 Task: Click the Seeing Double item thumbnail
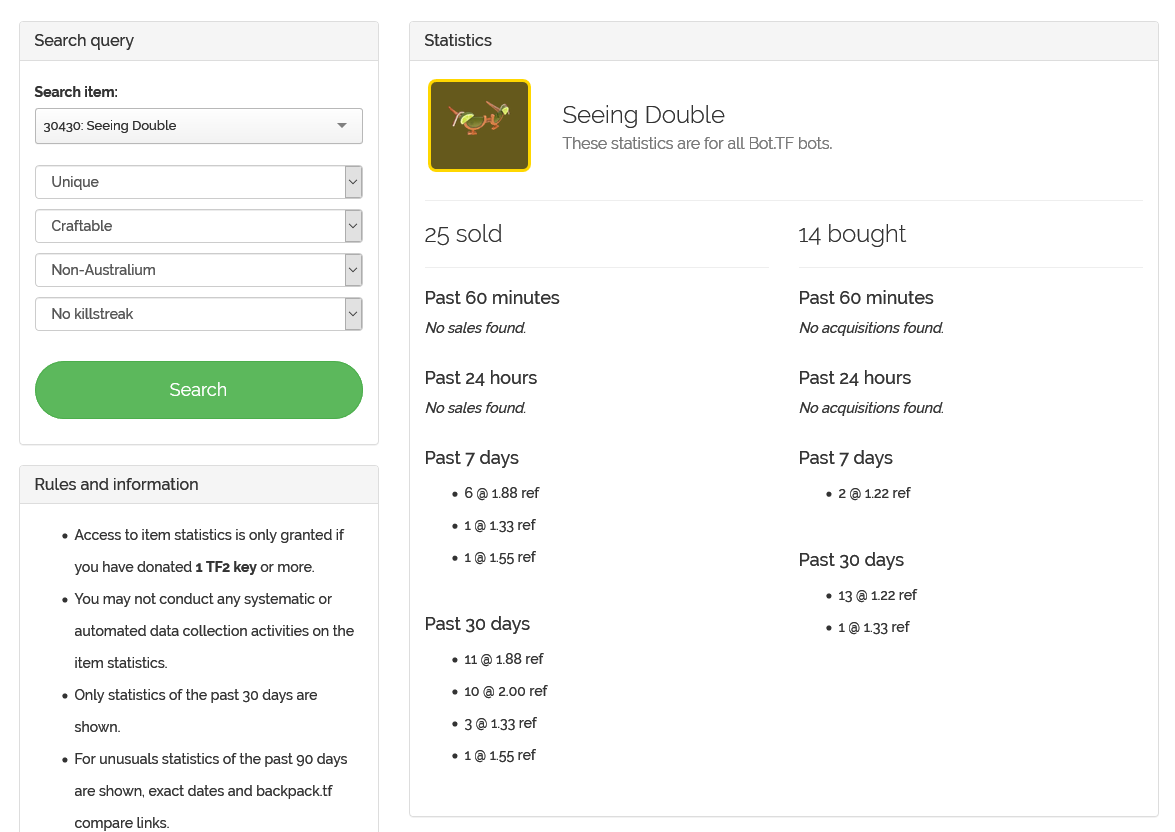pyautogui.click(x=480, y=126)
